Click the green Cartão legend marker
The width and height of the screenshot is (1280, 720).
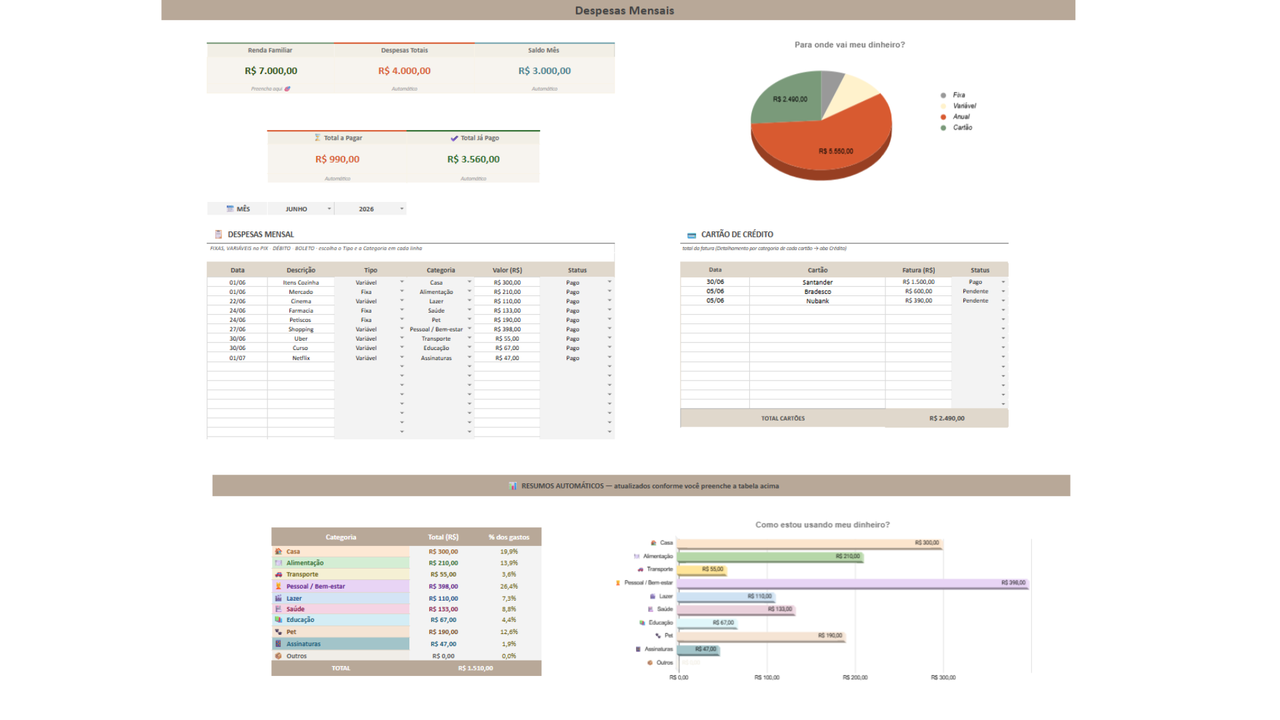pyautogui.click(x=943, y=128)
